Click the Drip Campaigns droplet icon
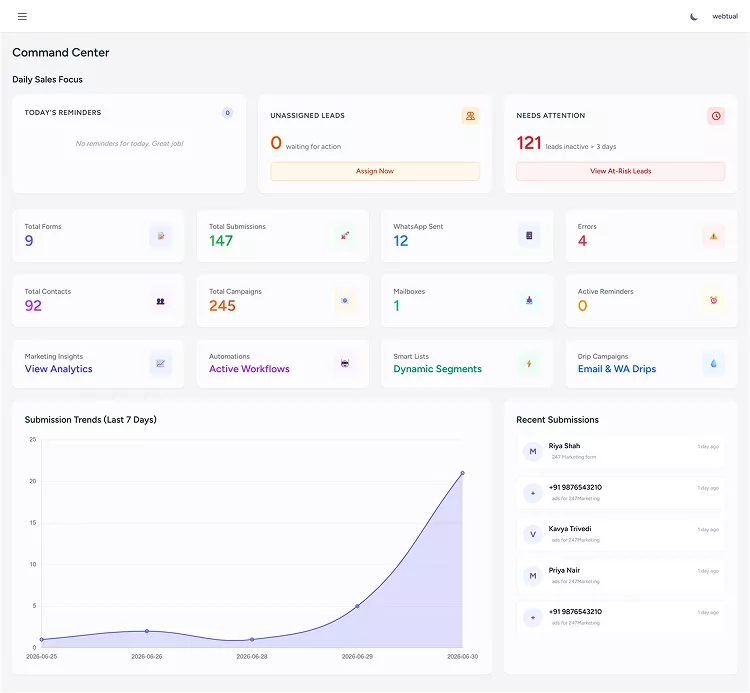The width and height of the screenshot is (750, 693). coord(713,364)
